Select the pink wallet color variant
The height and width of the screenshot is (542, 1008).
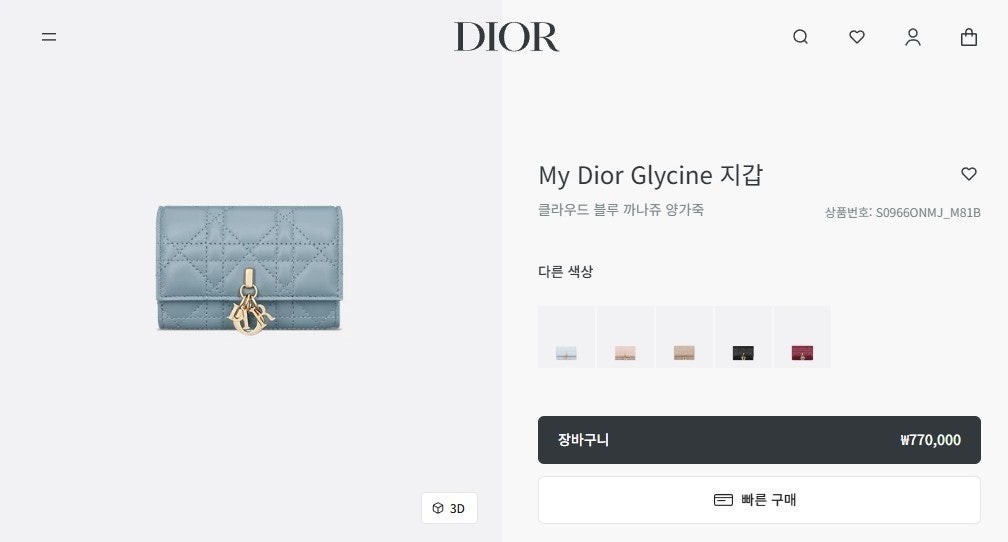(x=626, y=337)
